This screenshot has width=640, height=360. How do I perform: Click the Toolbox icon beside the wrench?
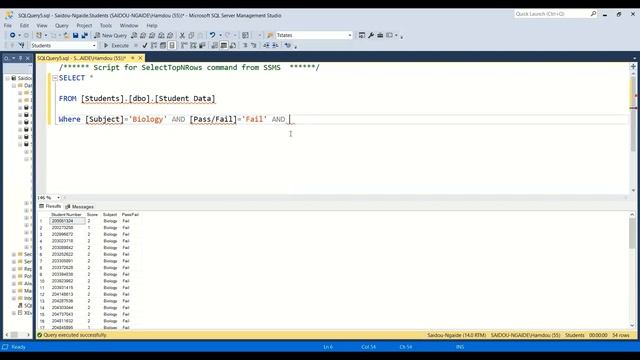coord(380,36)
